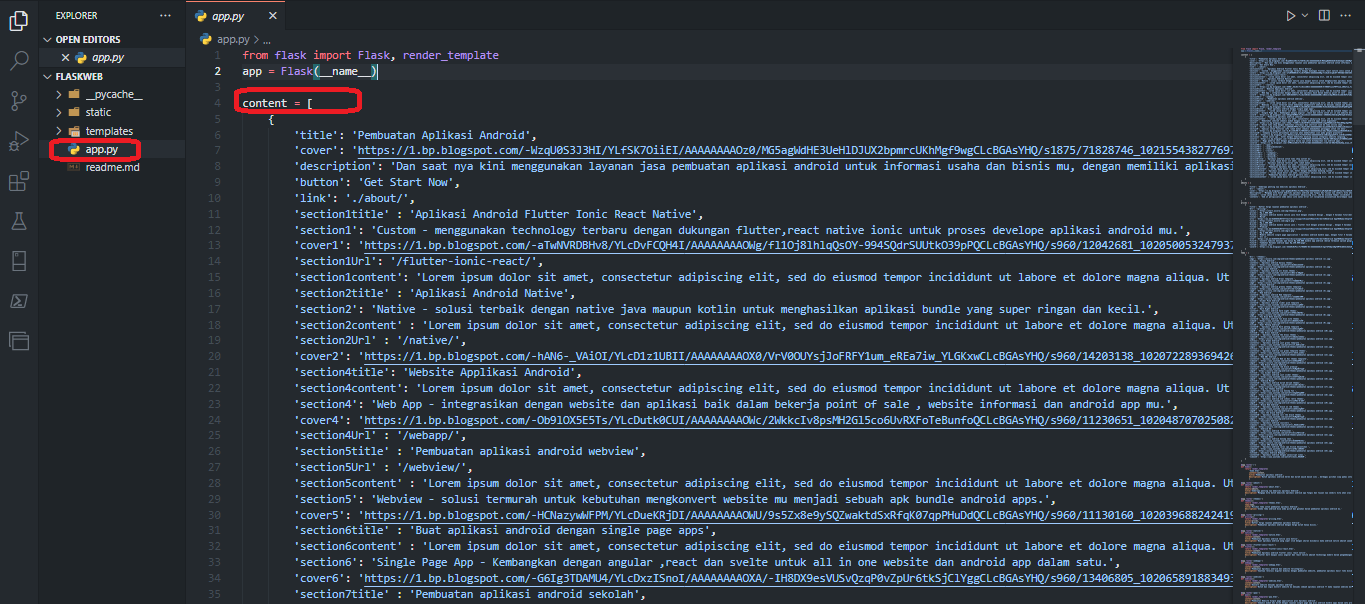Place cursor on 'render_template' import

click(x=450, y=55)
